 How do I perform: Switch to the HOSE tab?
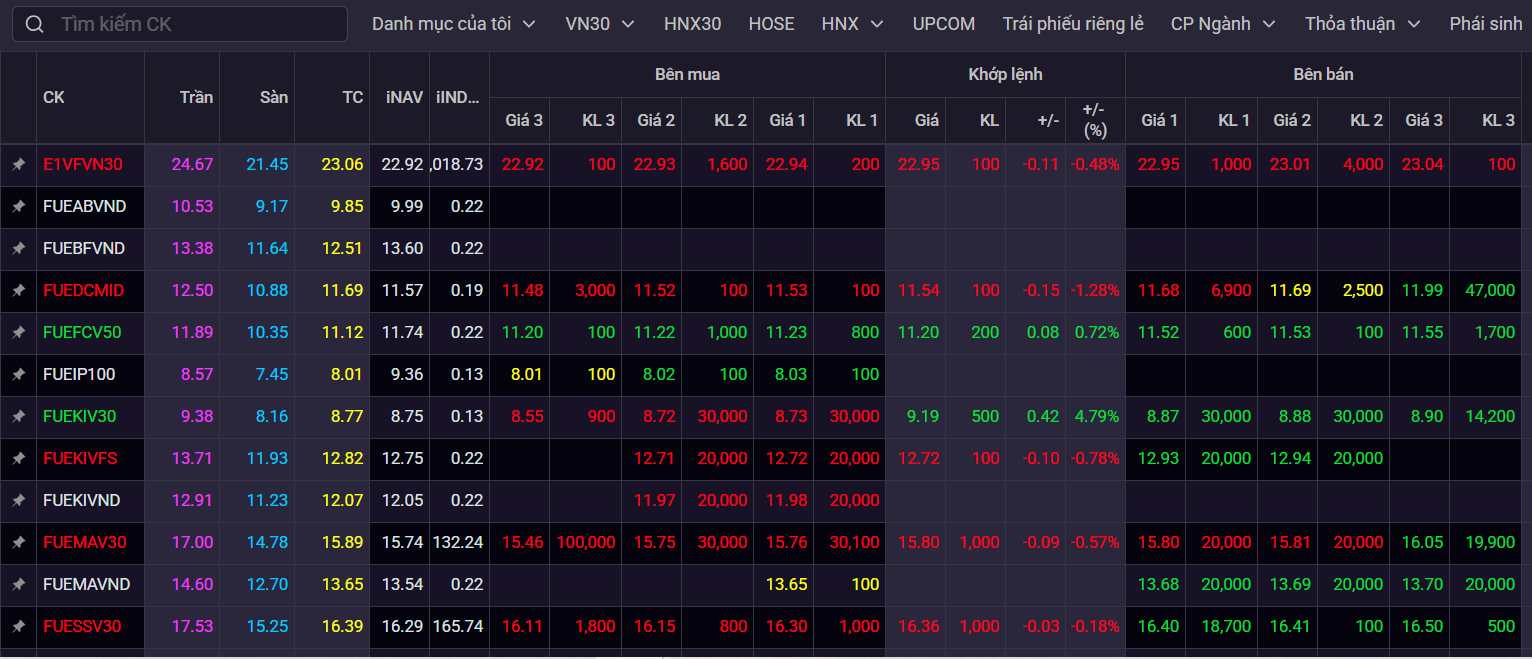pos(771,24)
